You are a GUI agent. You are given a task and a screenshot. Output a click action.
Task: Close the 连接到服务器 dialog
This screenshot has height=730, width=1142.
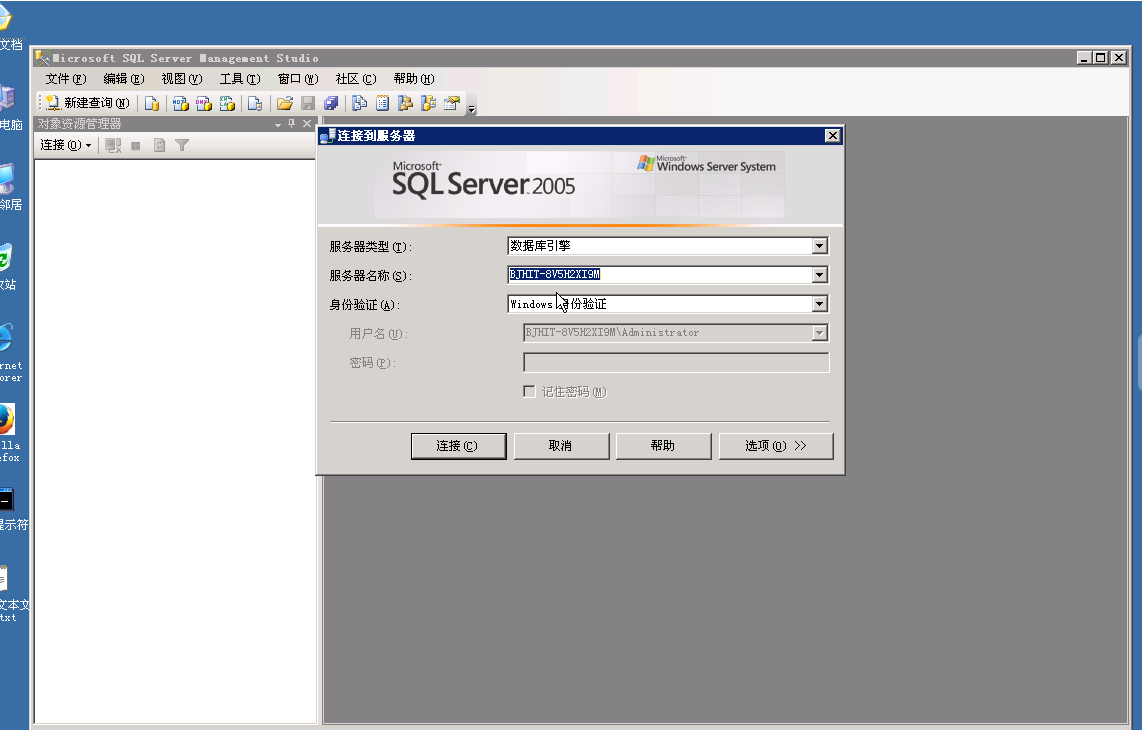[832, 136]
